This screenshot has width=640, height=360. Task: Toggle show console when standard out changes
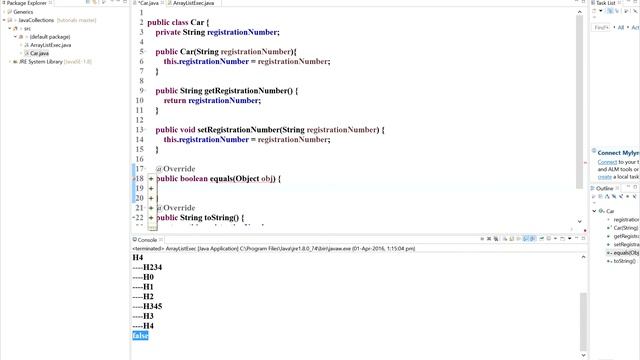point(526,239)
